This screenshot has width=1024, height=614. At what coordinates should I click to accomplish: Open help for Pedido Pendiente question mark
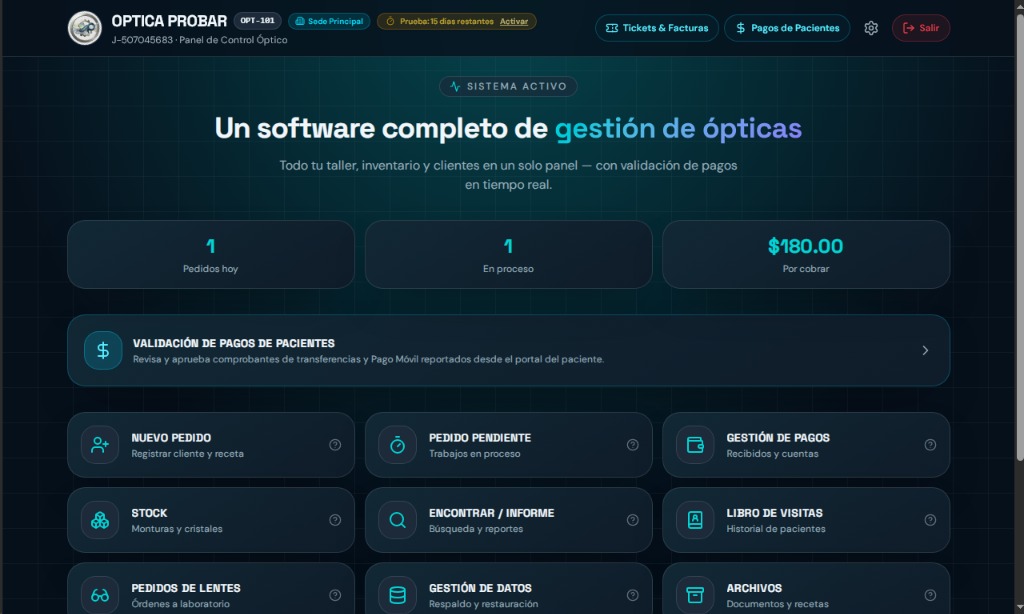[632, 445]
